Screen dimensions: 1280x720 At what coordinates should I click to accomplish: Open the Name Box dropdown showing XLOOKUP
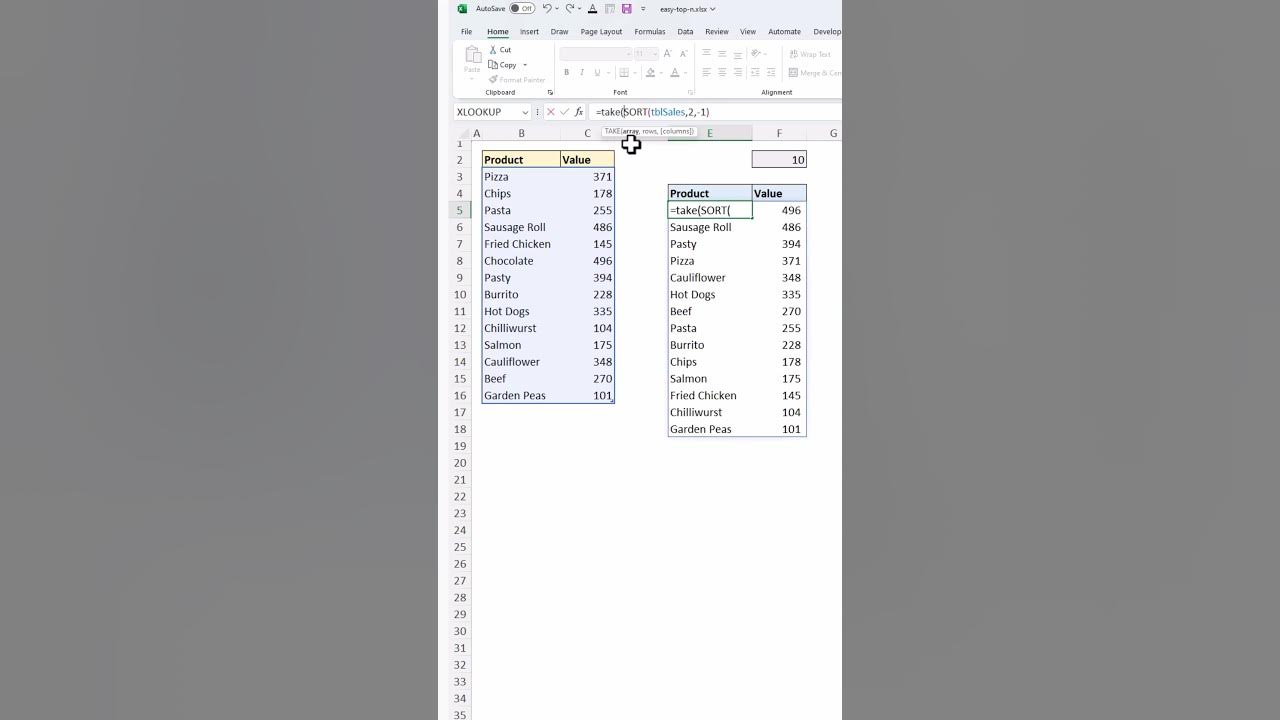coord(525,112)
